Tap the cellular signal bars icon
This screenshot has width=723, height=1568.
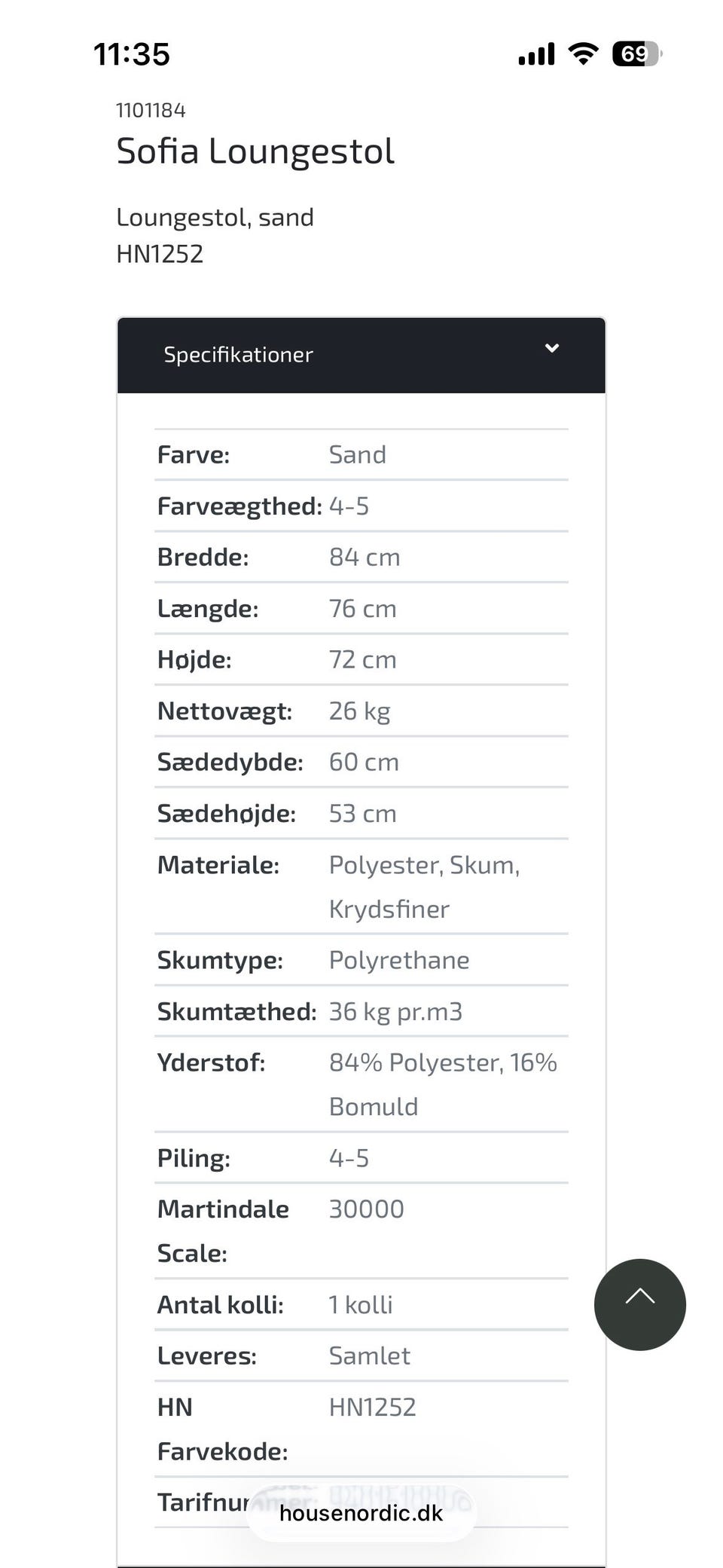coord(536,54)
